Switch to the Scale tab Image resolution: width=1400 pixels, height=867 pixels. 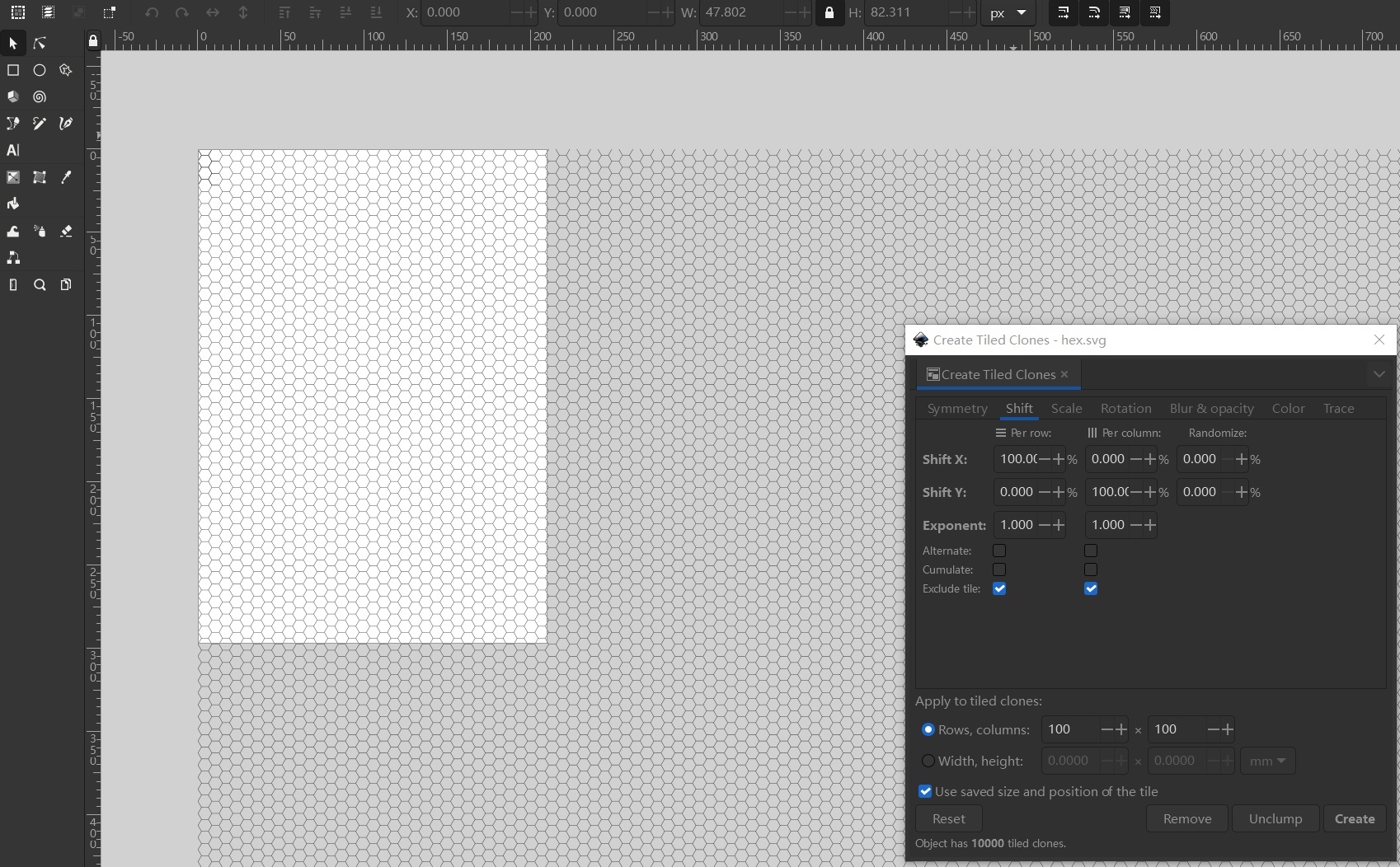[x=1066, y=408]
